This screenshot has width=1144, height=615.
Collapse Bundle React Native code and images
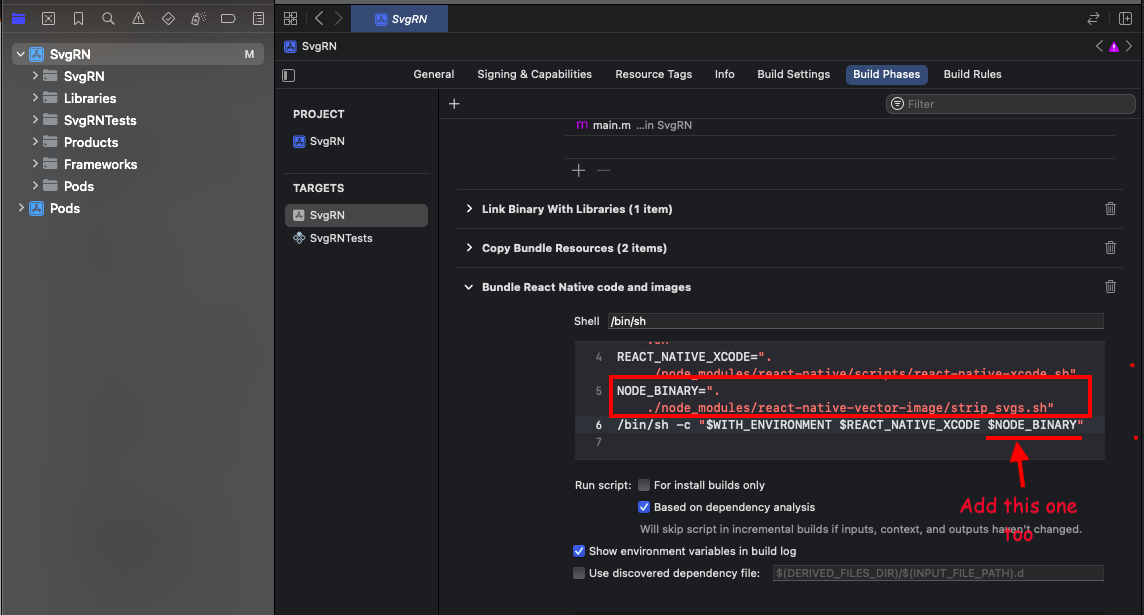point(468,287)
